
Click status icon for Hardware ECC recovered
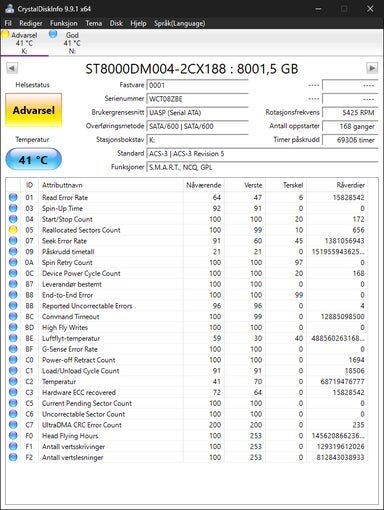(x=13, y=392)
